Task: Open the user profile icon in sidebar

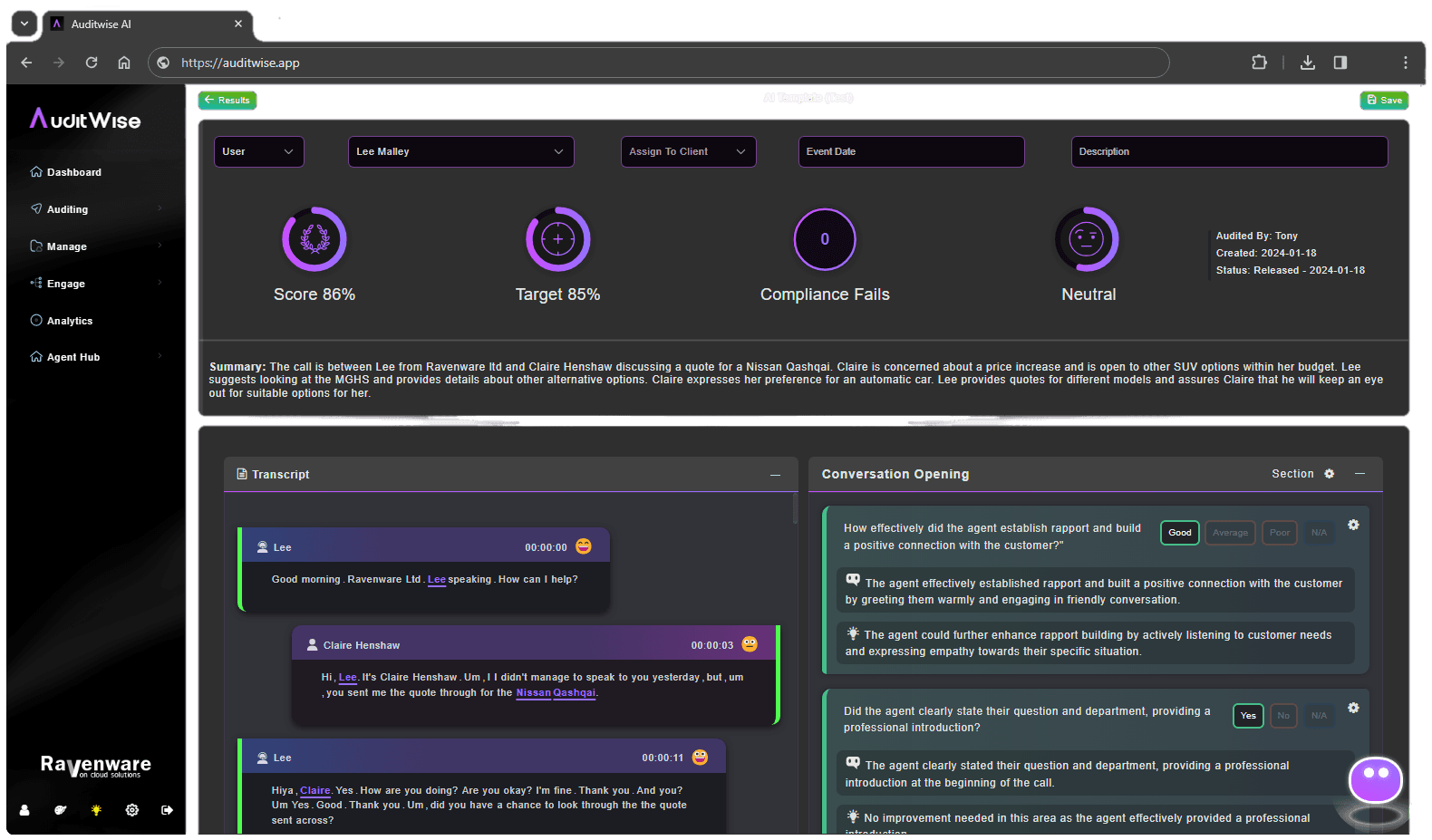Action: 24,810
